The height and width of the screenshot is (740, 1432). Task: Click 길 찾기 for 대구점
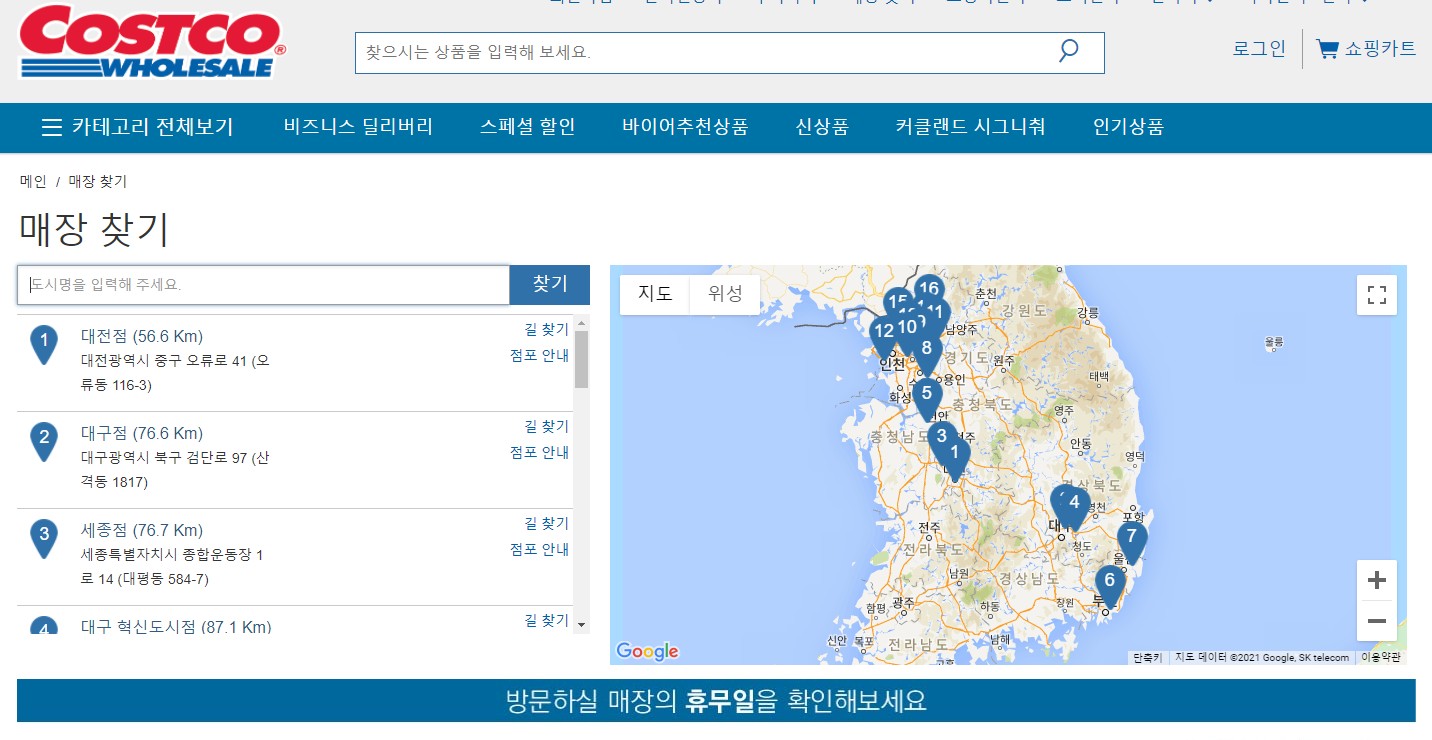tap(546, 426)
